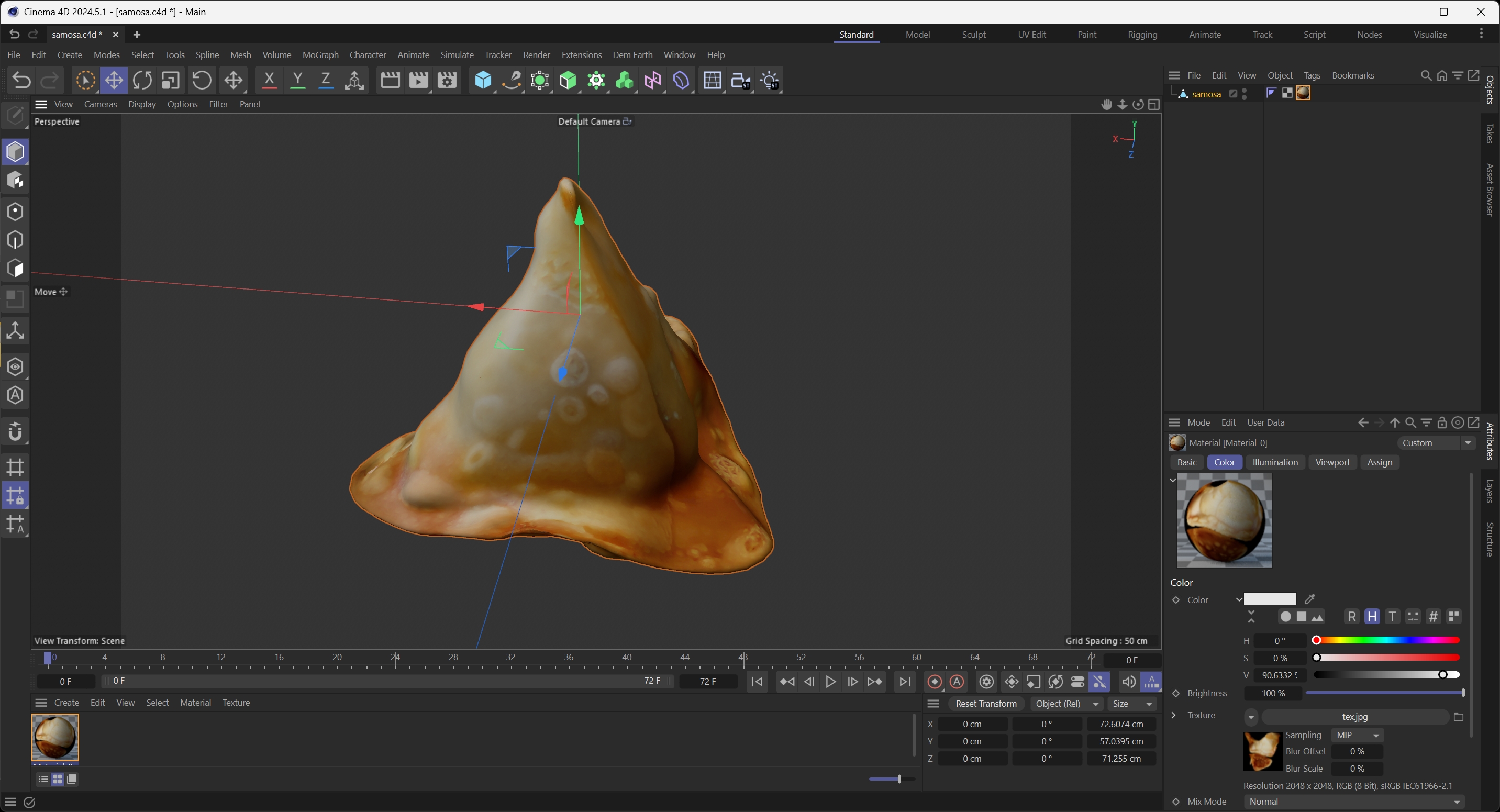The image size is (1500, 812).
Task: Click the color eyedropper picker icon
Action: click(x=1310, y=599)
